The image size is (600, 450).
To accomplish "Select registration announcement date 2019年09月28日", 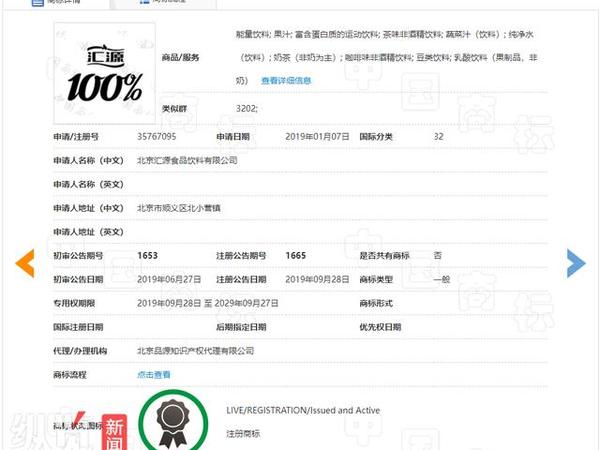I will 317,279.
